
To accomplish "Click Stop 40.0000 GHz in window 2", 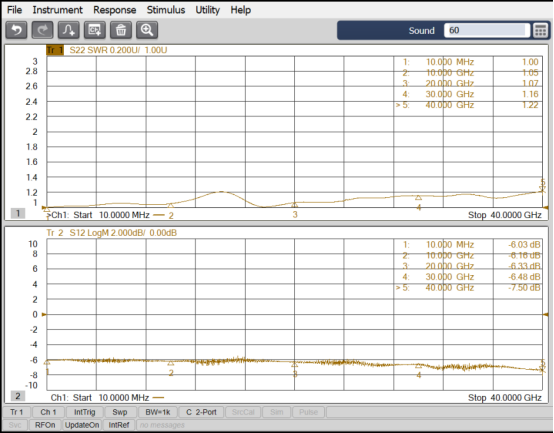I will click(x=505, y=398).
